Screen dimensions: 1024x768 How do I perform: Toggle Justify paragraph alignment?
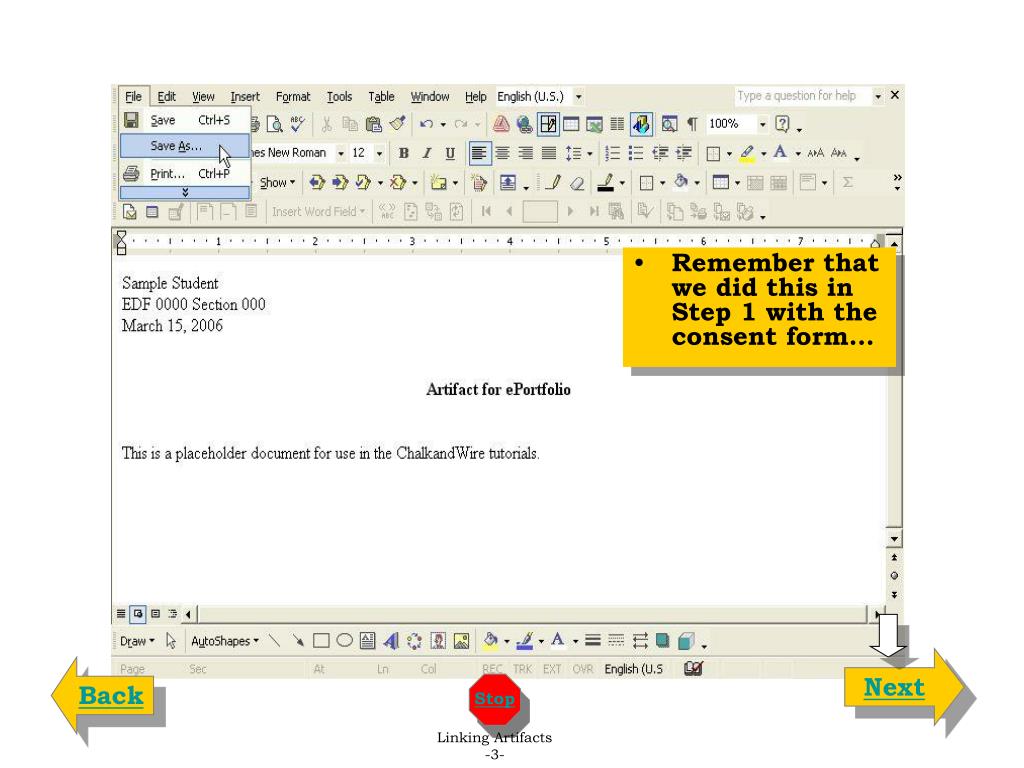pyautogui.click(x=549, y=153)
